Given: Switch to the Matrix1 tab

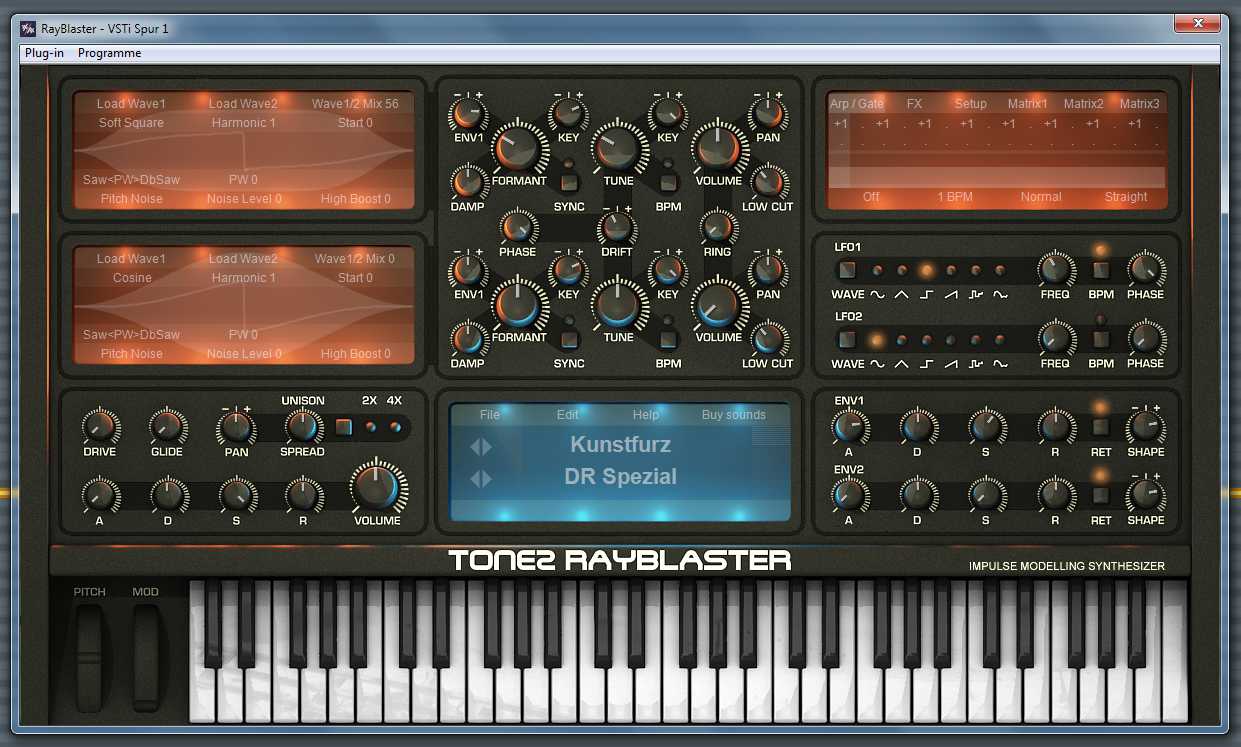Looking at the screenshot, I should 1028,104.
